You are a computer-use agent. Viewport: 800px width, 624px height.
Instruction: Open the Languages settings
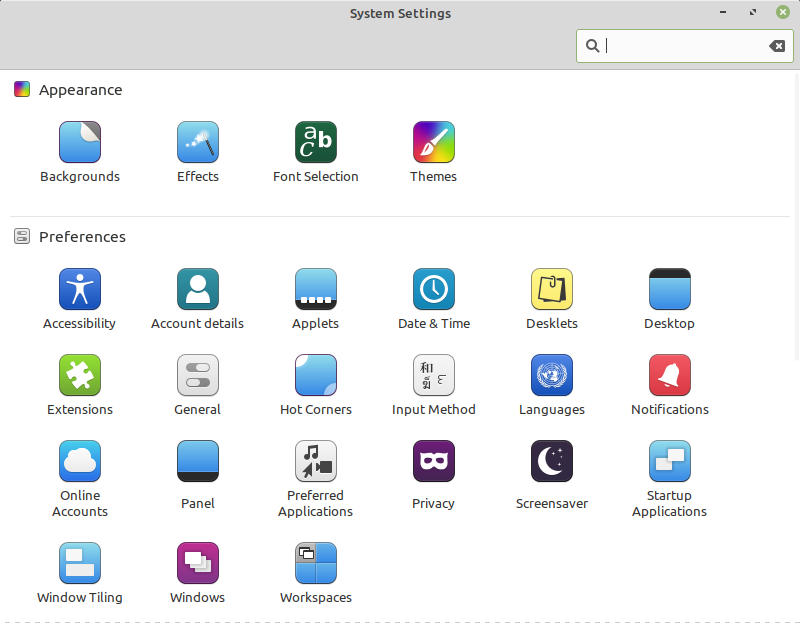click(552, 376)
